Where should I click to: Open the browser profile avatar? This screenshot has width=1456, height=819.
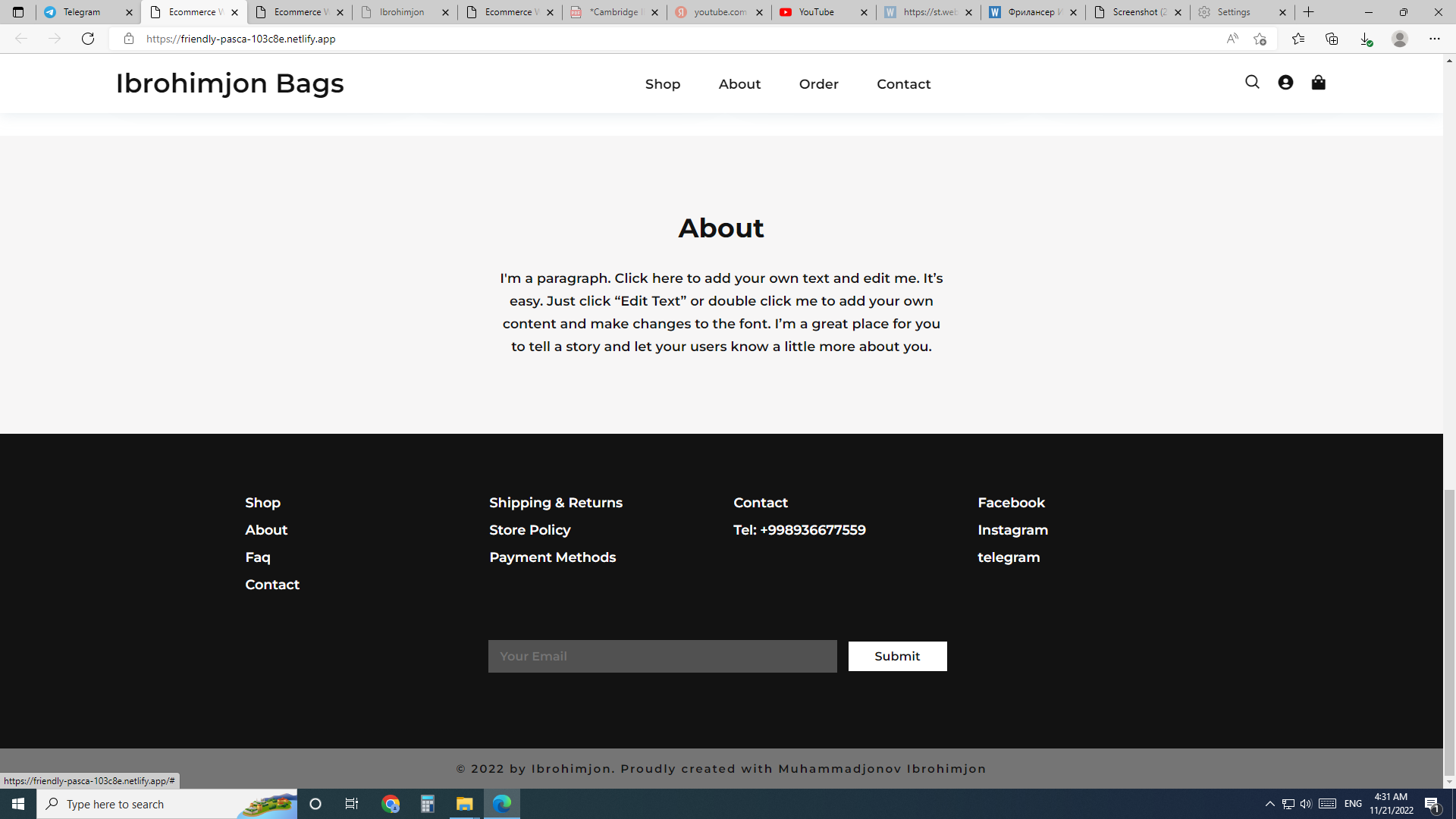(1400, 39)
